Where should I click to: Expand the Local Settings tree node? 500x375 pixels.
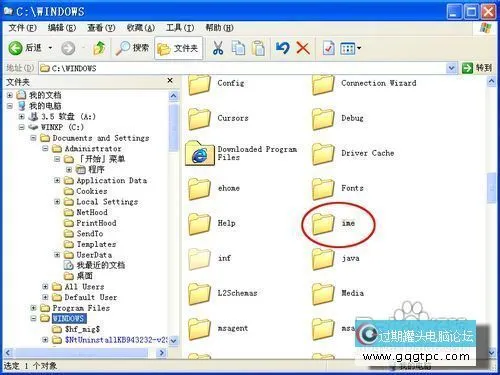coord(57,202)
